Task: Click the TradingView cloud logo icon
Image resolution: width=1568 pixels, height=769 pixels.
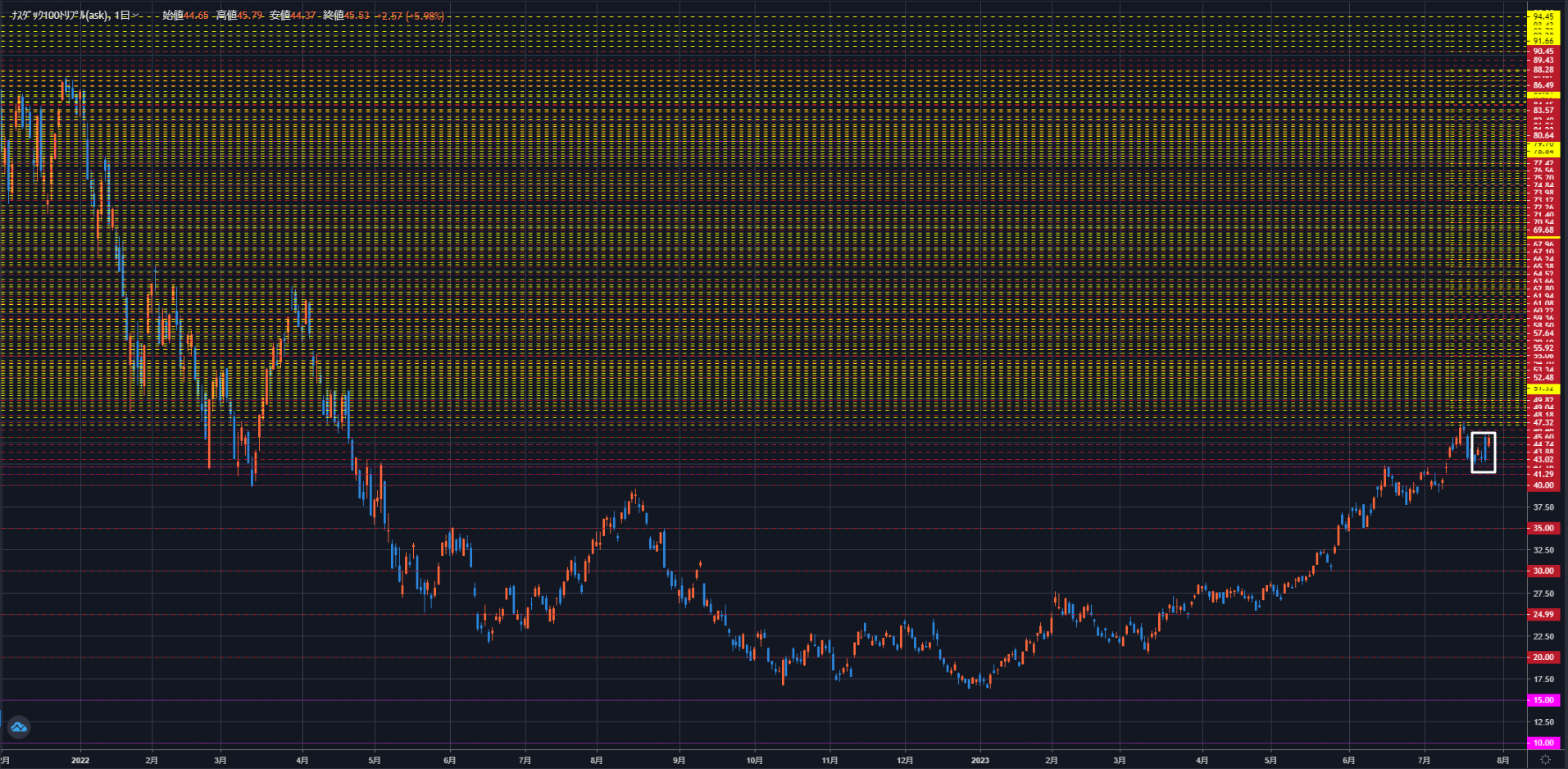Action: [18, 727]
